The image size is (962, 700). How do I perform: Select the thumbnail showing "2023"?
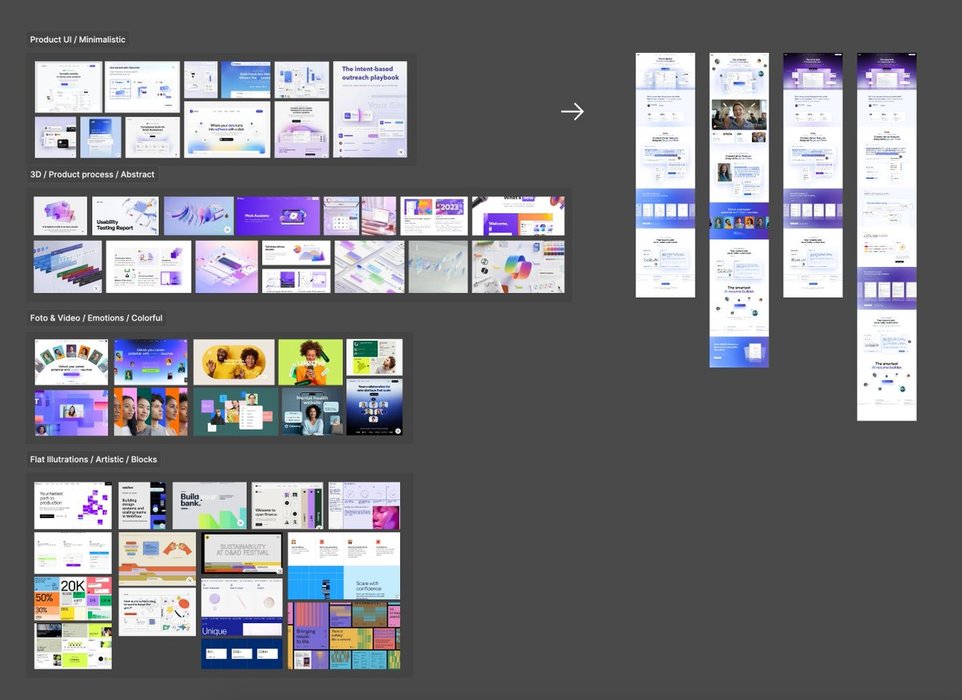coord(433,215)
